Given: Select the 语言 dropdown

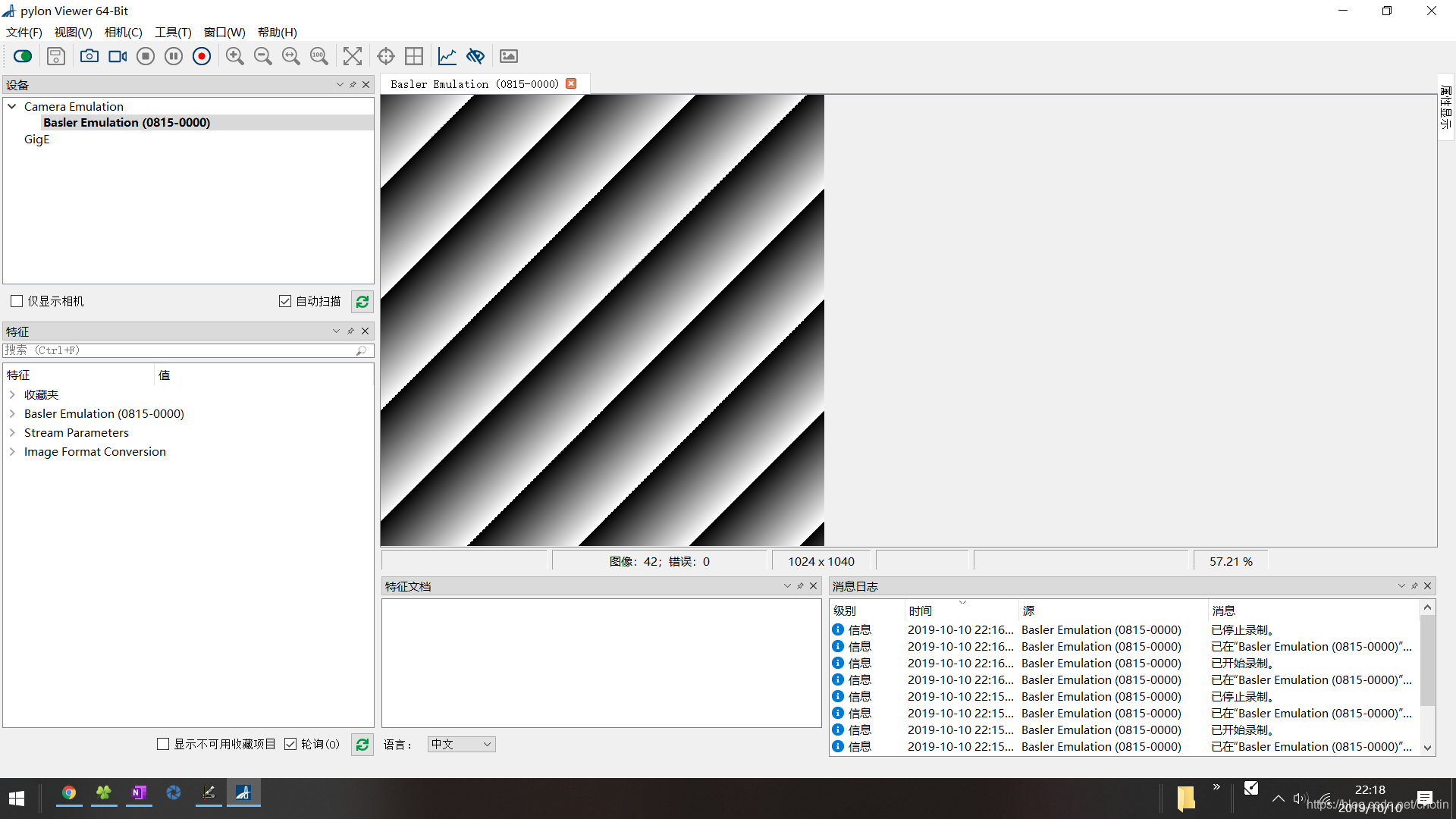Looking at the screenshot, I should point(459,743).
